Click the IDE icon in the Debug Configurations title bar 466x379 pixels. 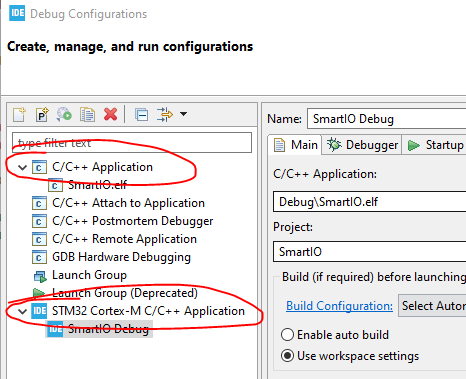17,13
